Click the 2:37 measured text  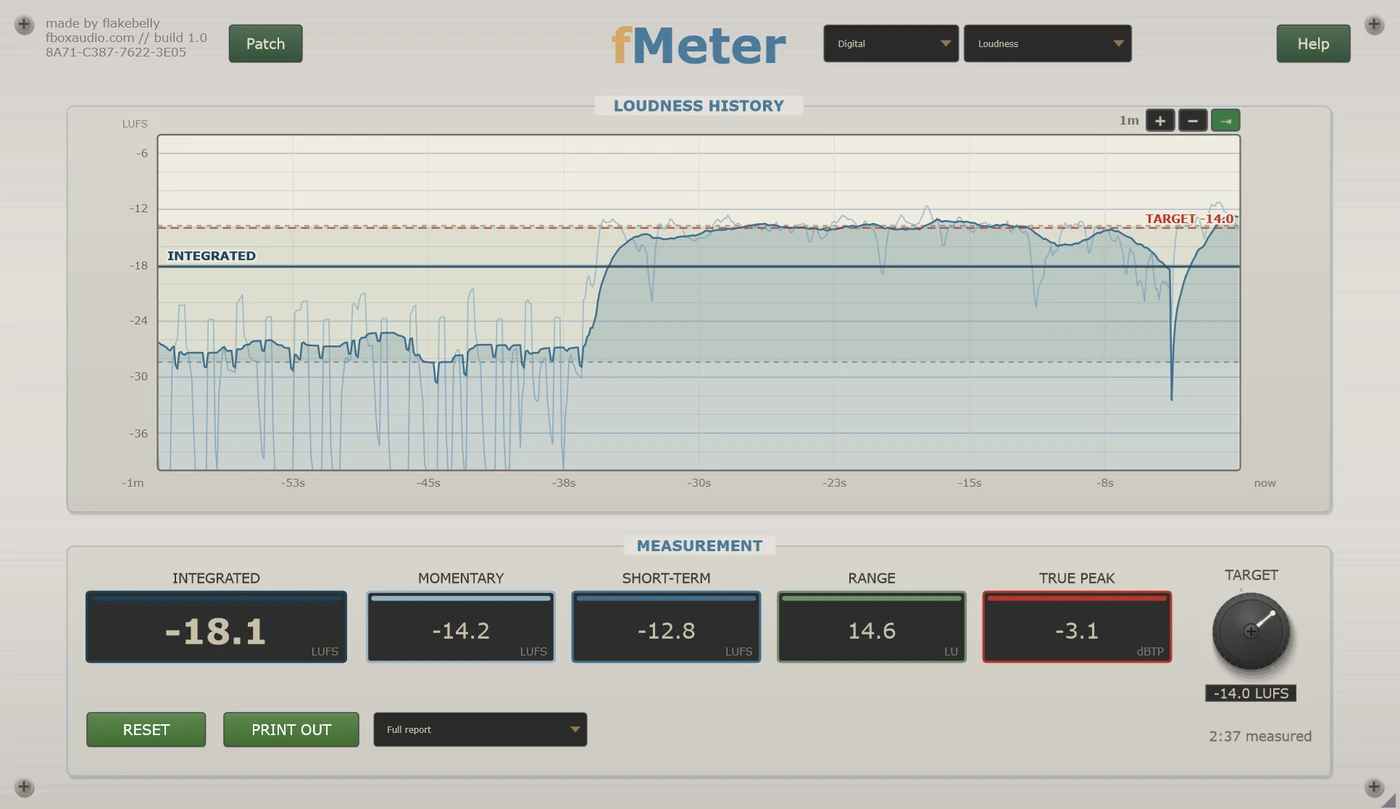pyautogui.click(x=1260, y=736)
